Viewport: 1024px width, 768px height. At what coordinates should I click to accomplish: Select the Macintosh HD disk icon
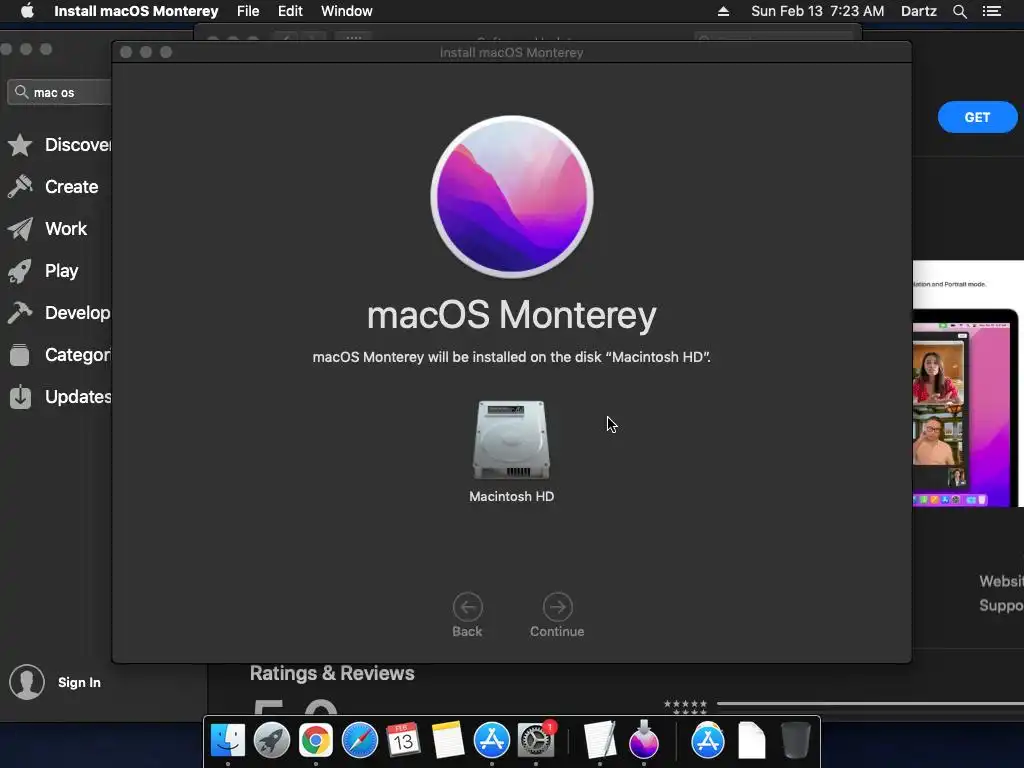click(x=511, y=440)
